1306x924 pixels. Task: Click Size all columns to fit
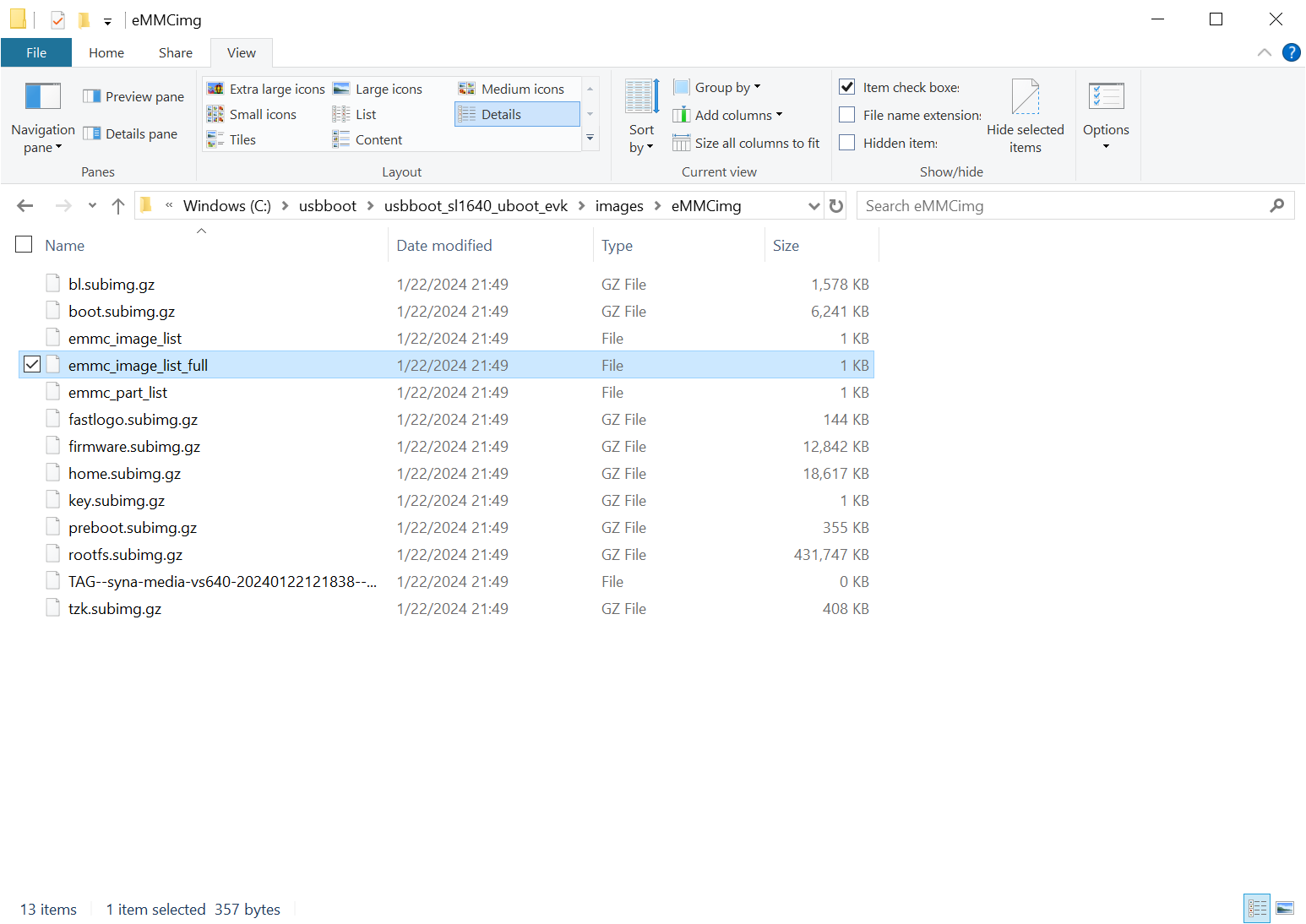coord(746,144)
